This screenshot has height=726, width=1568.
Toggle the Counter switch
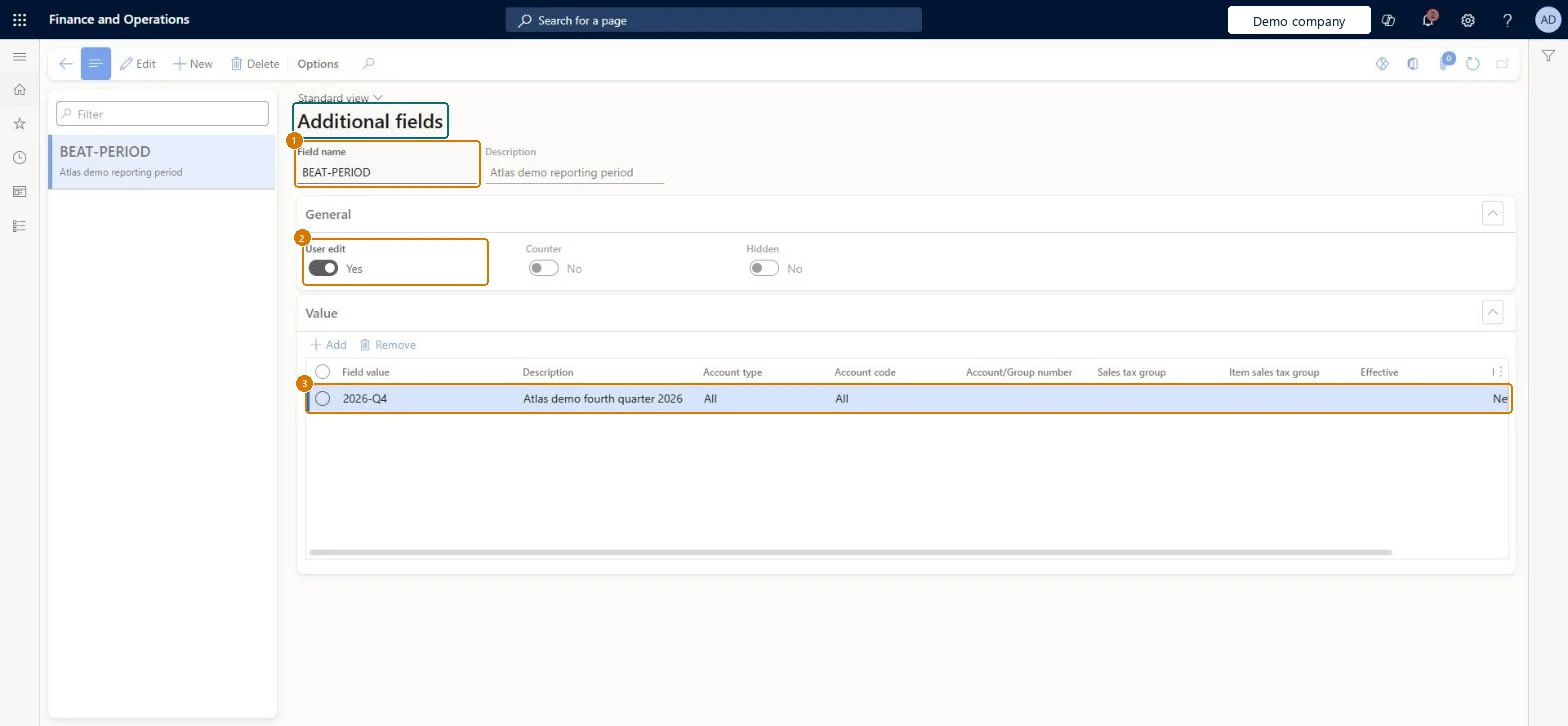click(x=543, y=268)
